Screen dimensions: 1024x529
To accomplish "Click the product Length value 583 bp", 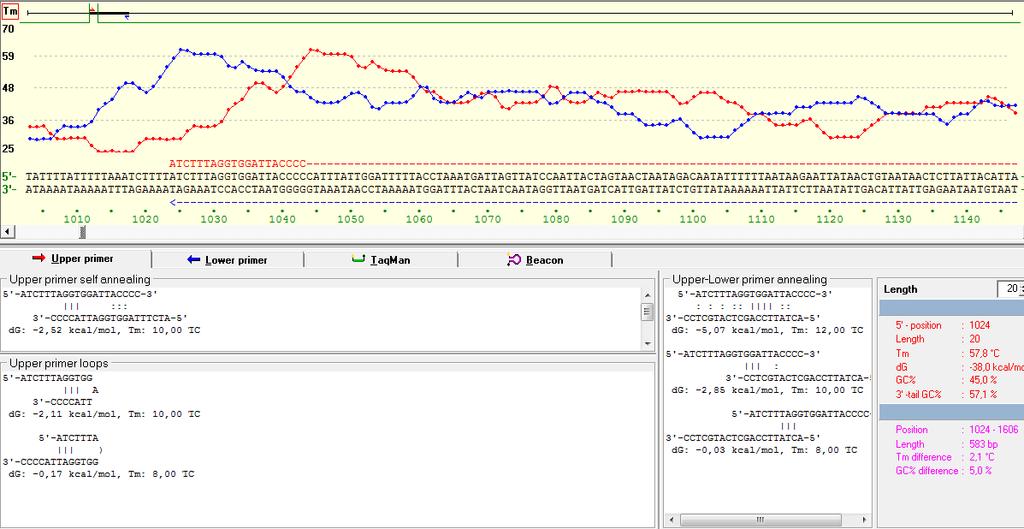I will (984, 444).
